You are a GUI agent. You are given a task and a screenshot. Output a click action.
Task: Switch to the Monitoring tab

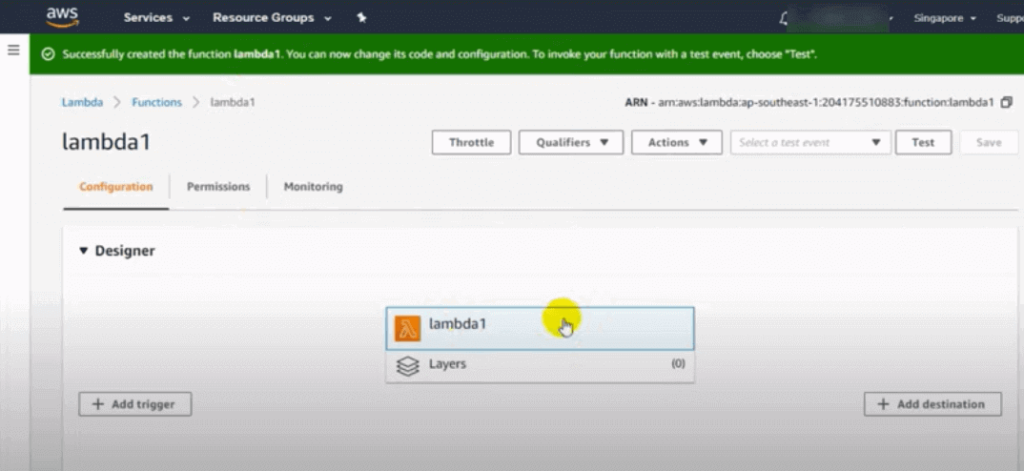tap(313, 187)
